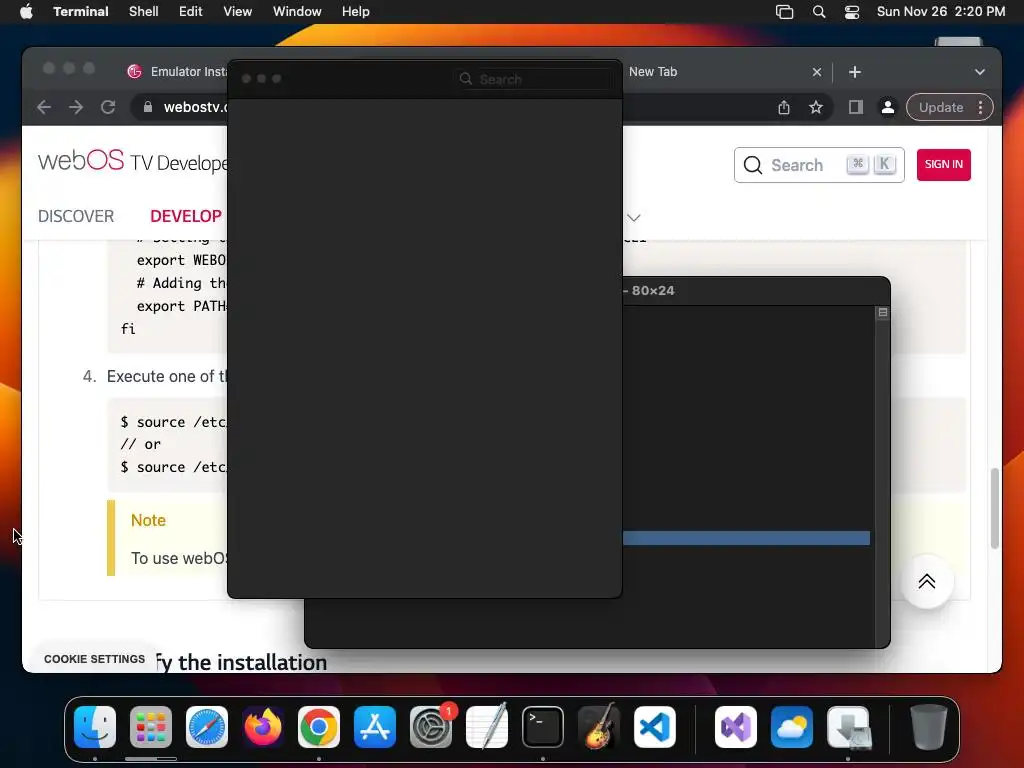Open the Edit menu
This screenshot has height=768, width=1024.
tap(191, 12)
